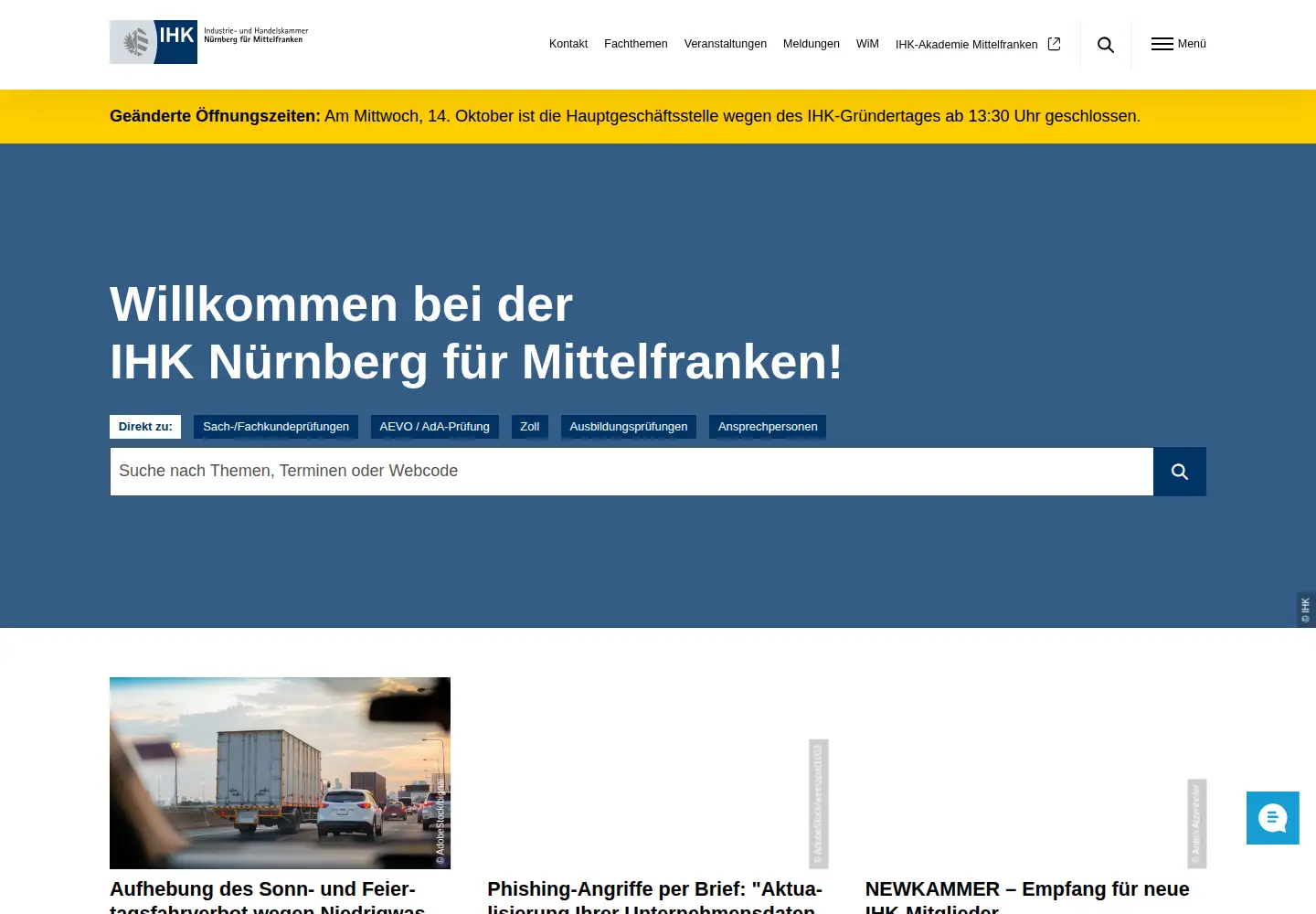
Task: Click the 'Willkommen bei der' heading
Action: 341,304
